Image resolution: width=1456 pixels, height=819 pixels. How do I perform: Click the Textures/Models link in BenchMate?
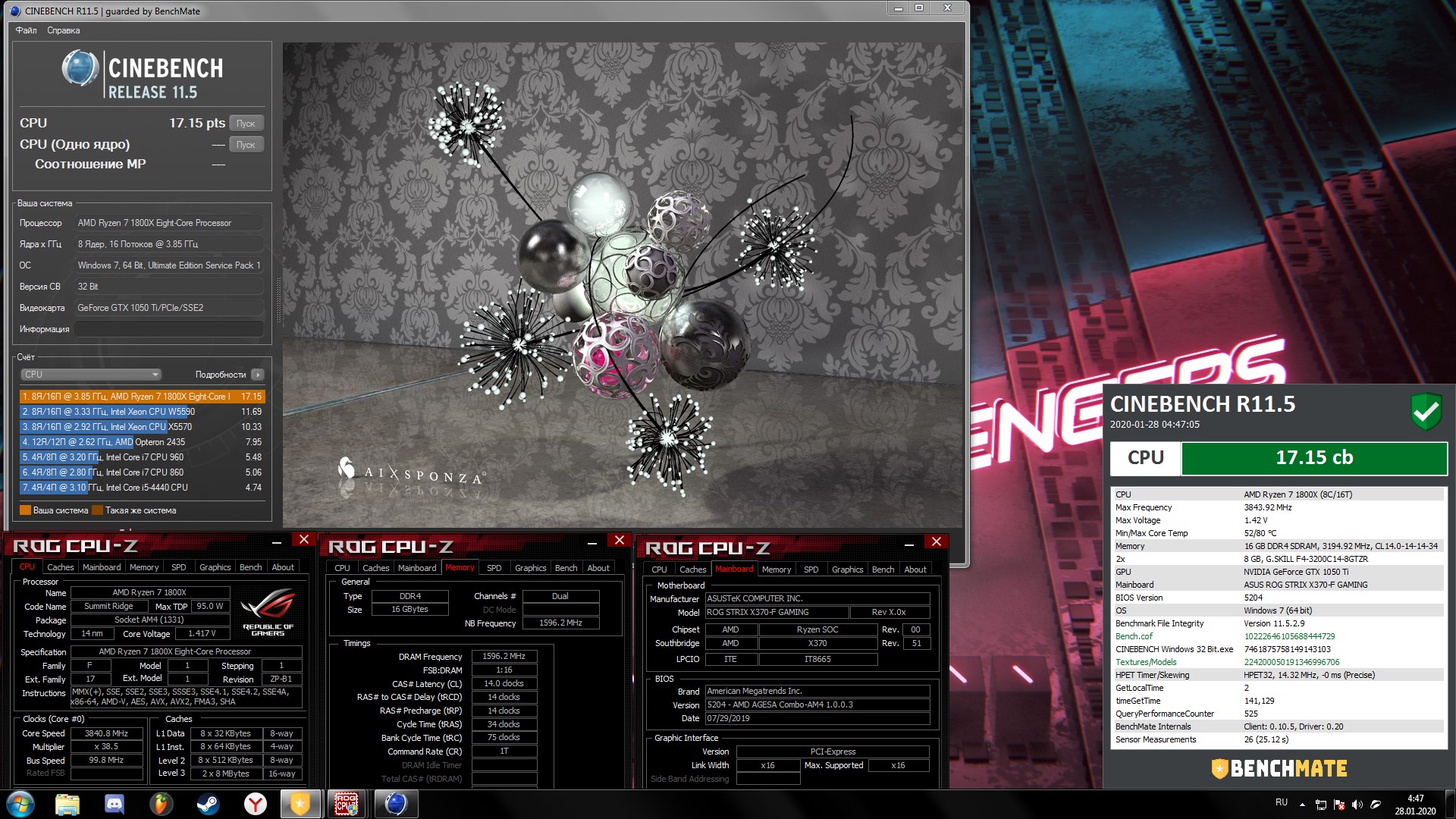pos(1146,662)
